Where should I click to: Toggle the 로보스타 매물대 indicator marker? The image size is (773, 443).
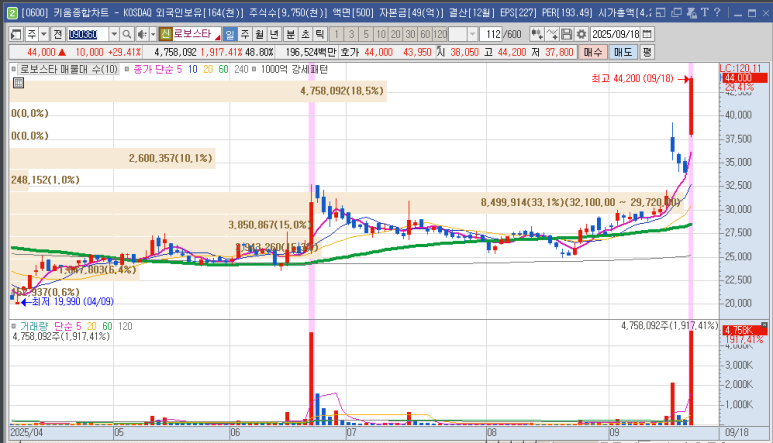click(x=14, y=69)
